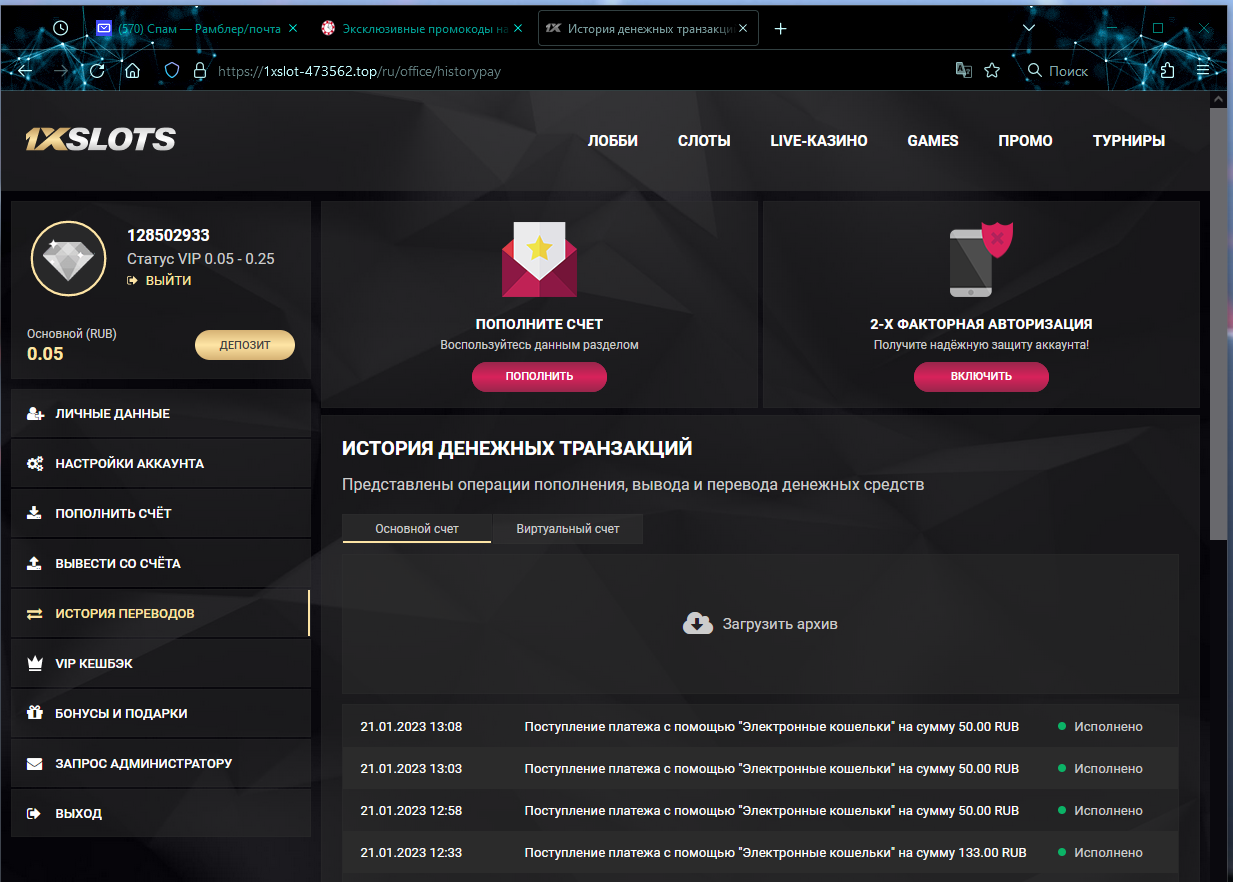Switch to the Эксклюзивные промокоды tab
Screen dimensions: 1233x882
click(x=424, y=29)
